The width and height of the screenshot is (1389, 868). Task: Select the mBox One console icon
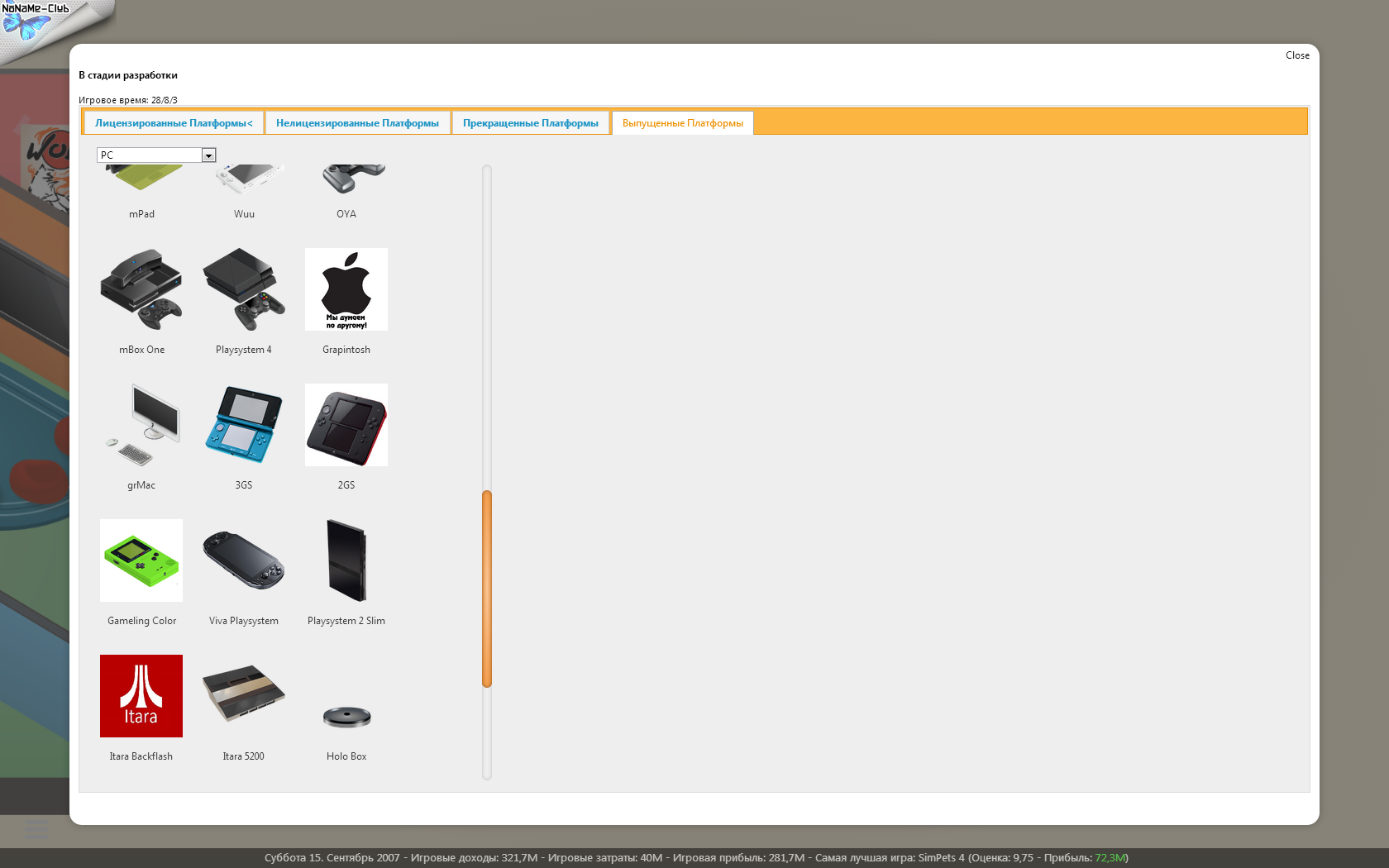pyautogui.click(x=141, y=289)
